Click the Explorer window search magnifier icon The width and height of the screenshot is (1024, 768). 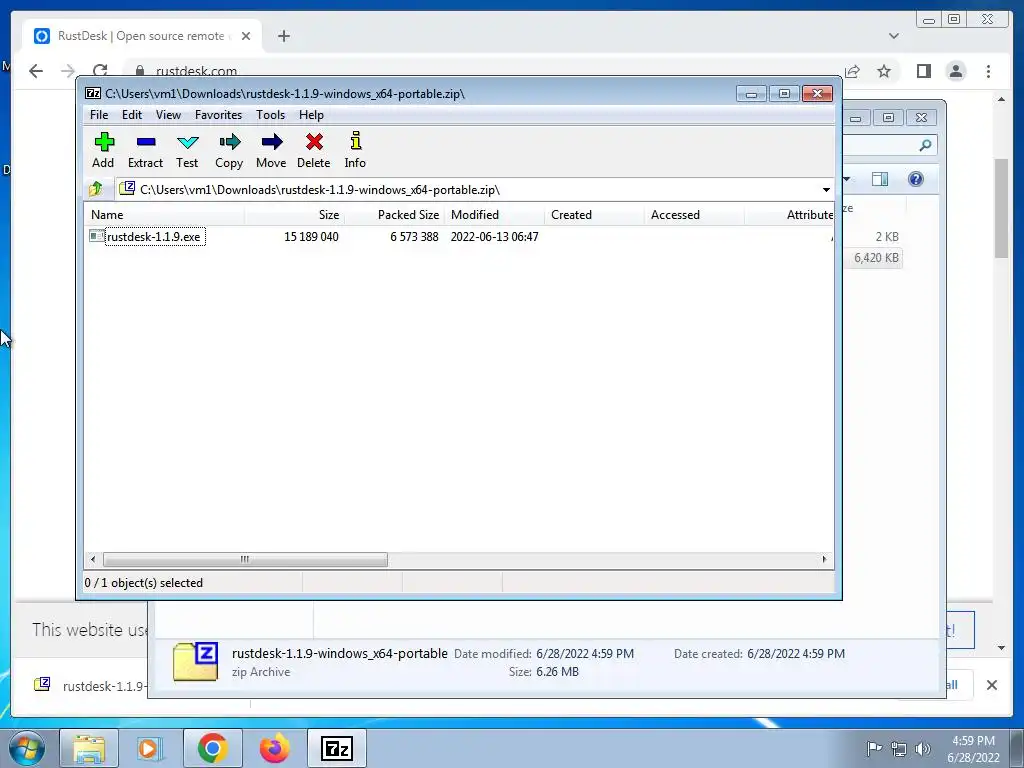click(925, 145)
